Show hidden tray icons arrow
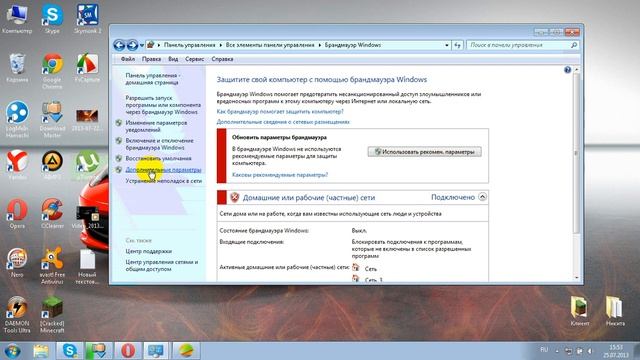This screenshot has width=640, height=360. [x=557, y=351]
